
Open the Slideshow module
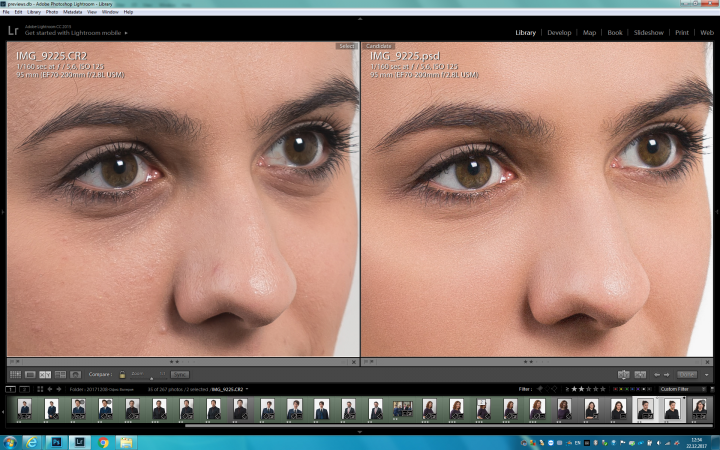click(x=648, y=33)
